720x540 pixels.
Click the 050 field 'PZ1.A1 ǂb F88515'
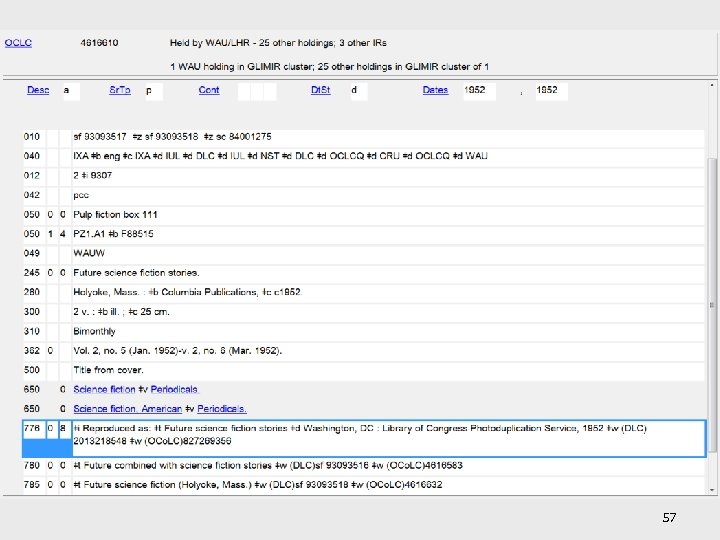(x=113, y=234)
